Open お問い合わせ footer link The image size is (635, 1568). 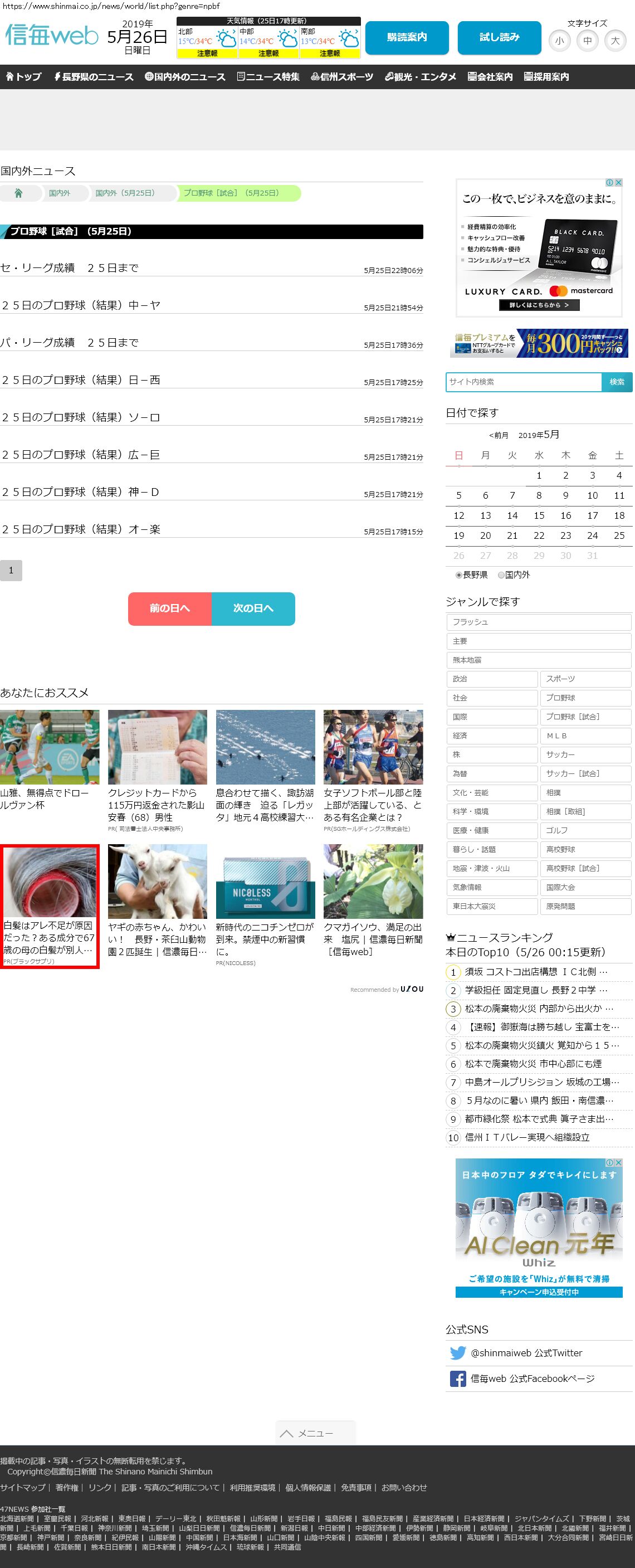click(x=404, y=1488)
